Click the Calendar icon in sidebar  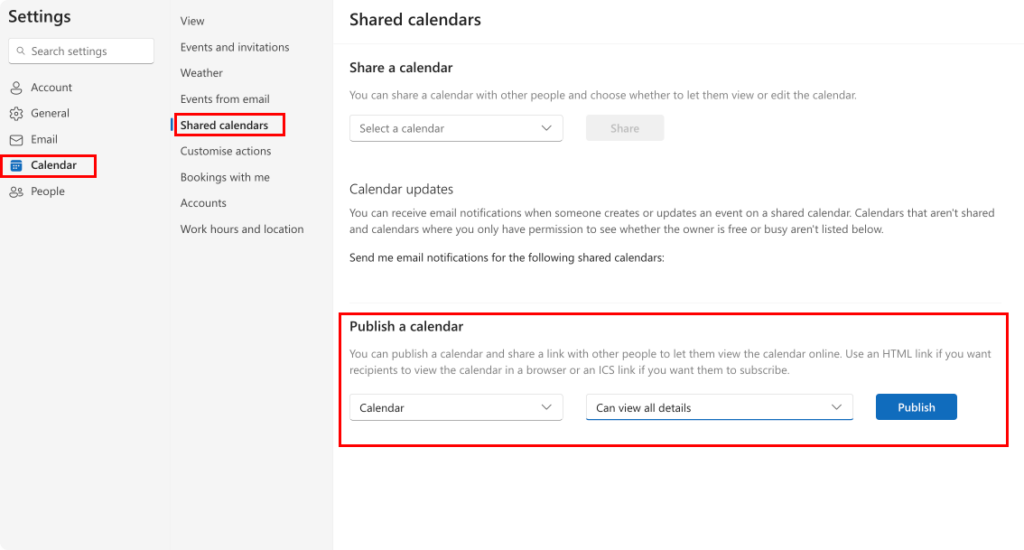(x=16, y=166)
